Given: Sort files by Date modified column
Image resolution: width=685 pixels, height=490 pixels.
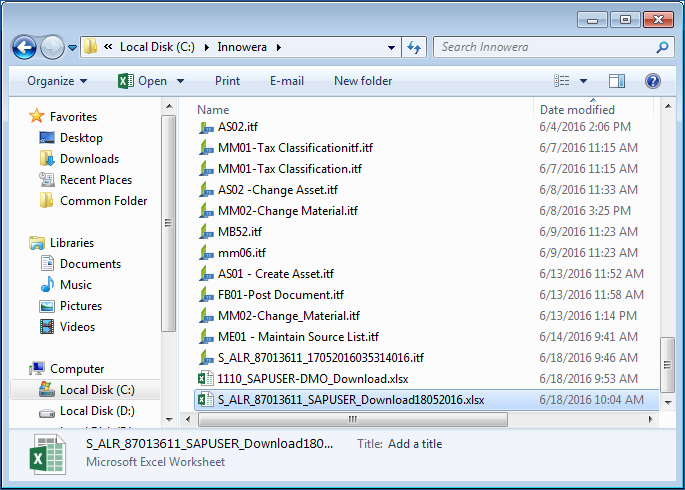Looking at the screenshot, I should 577,109.
